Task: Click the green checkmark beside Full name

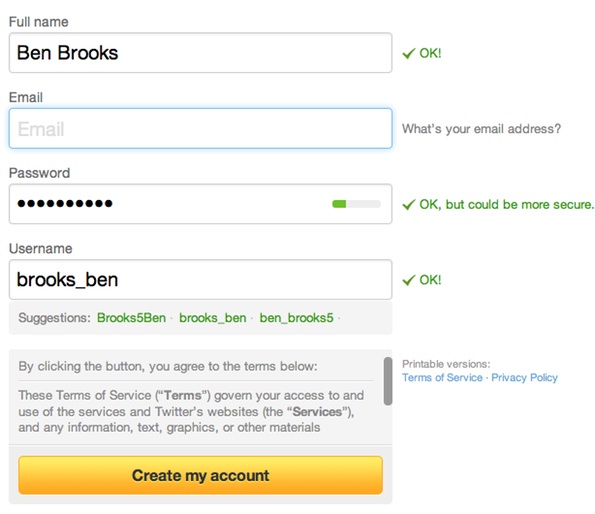Action: pos(409,53)
